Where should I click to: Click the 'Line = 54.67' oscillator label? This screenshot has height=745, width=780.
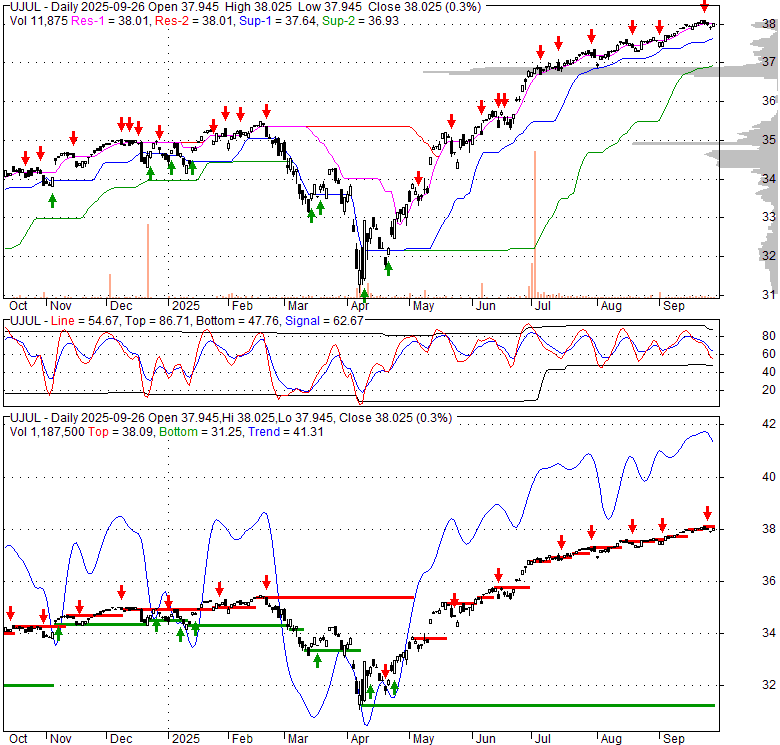[x=85, y=321]
